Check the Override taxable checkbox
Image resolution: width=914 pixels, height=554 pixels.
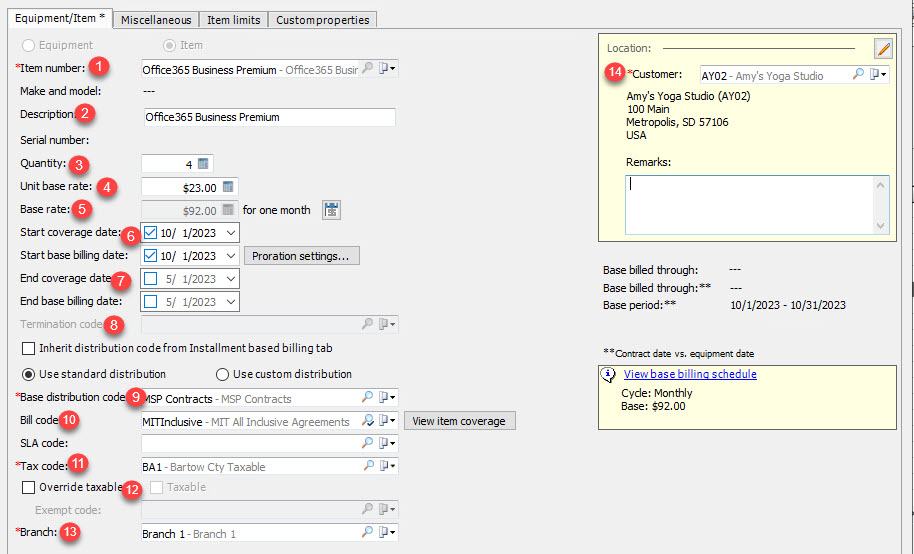point(28,487)
